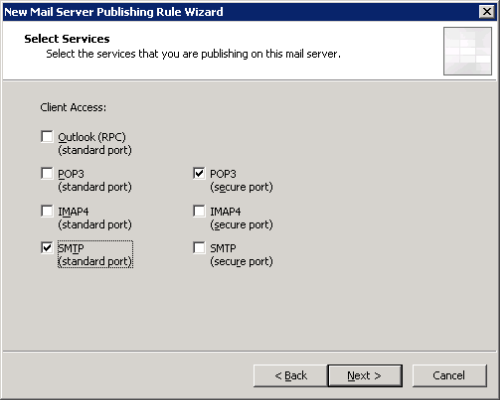Image resolution: width=500 pixels, height=400 pixels.
Task: Uncheck the SMTP standard port checkbox
Action: pyautogui.click(x=47, y=248)
